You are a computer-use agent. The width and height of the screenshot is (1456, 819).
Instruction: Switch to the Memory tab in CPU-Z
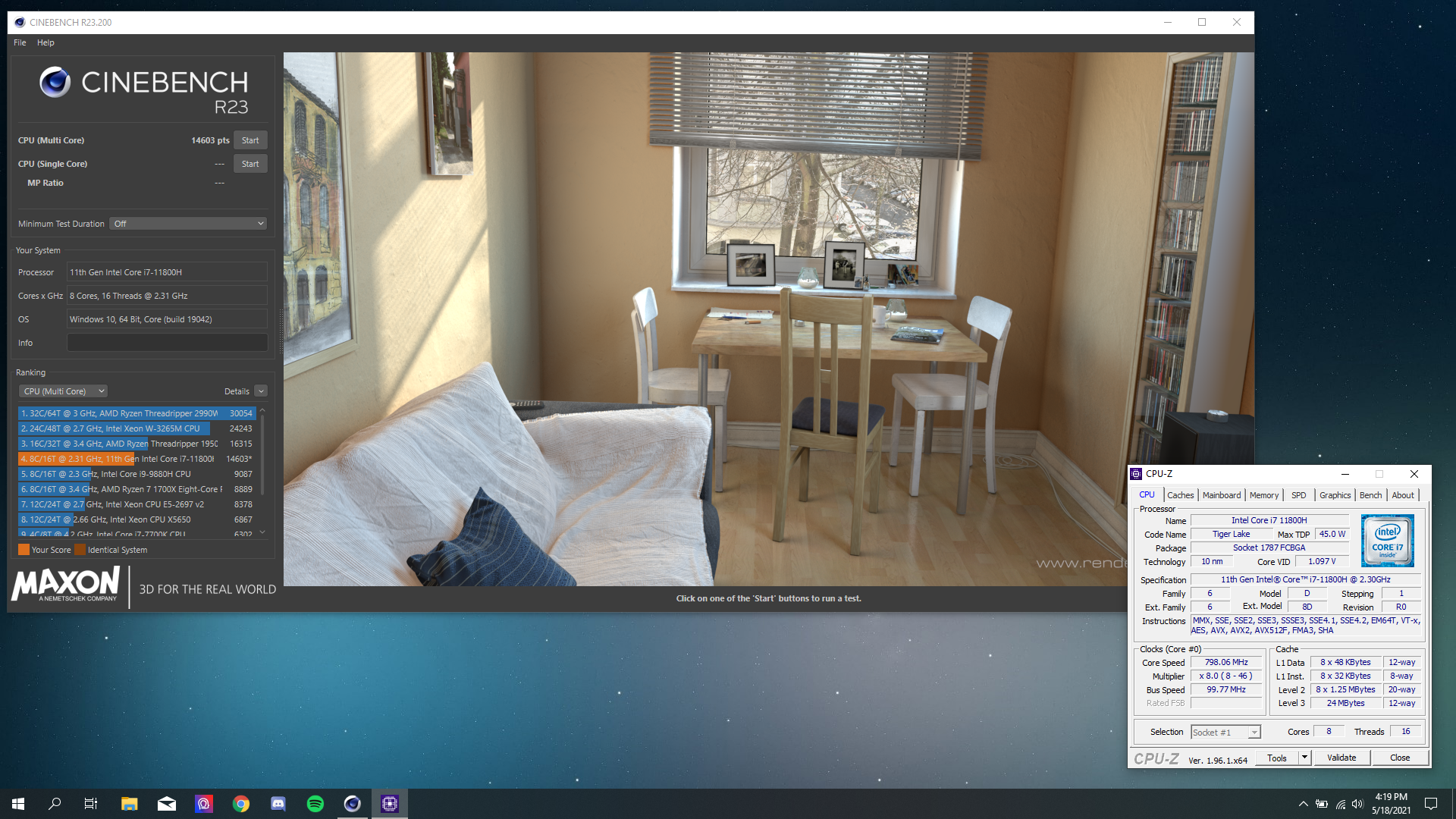[x=1263, y=495]
